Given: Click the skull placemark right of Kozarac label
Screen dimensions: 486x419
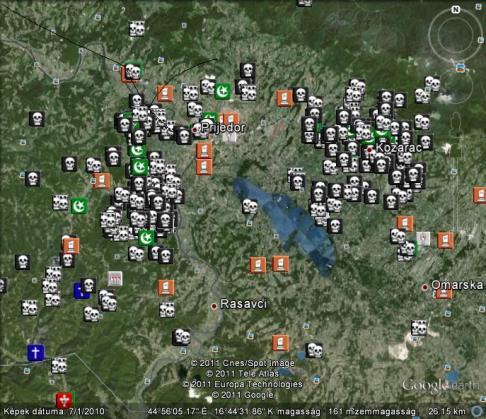Looking at the screenshot, I should (x=425, y=142).
